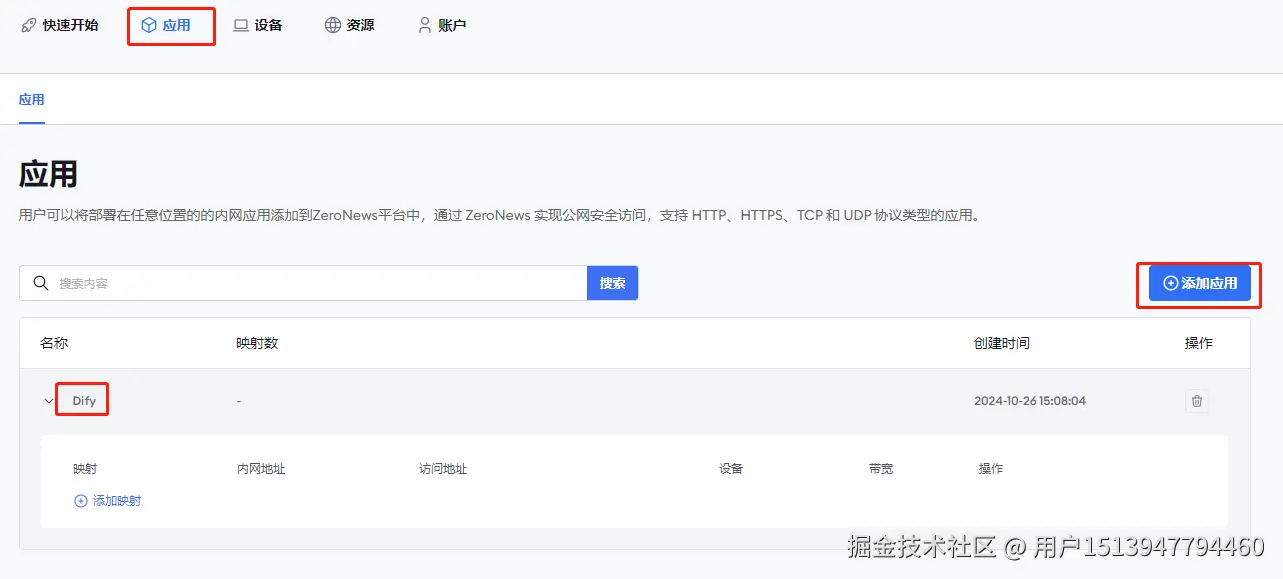Click the 带宽 column header

[x=881, y=469]
